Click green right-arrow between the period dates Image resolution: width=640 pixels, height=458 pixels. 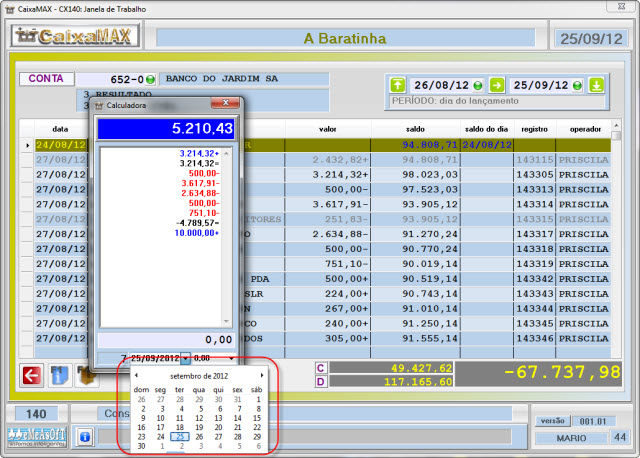(496, 85)
